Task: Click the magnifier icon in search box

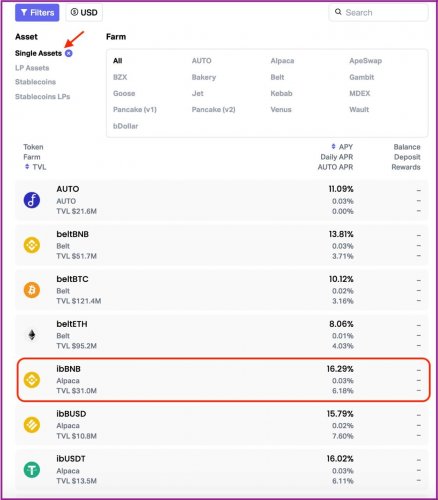Action: pos(338,12)
